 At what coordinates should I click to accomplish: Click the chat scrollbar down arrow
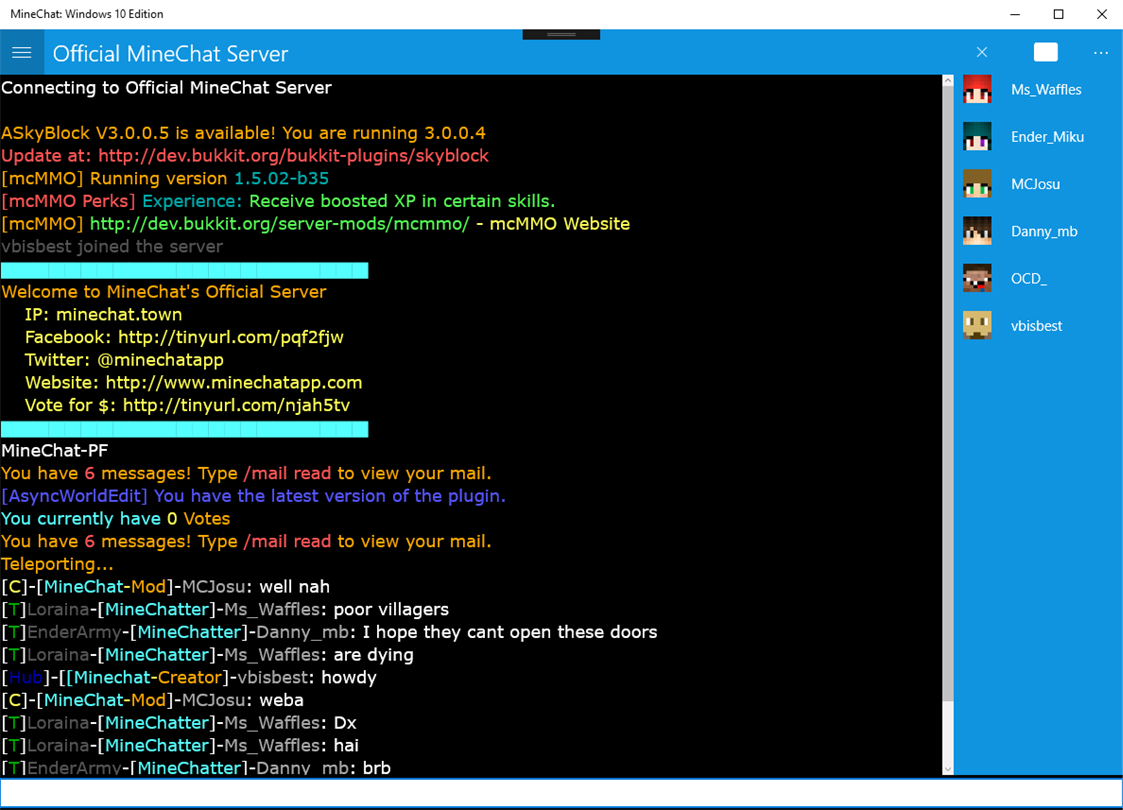pos(948,769)
